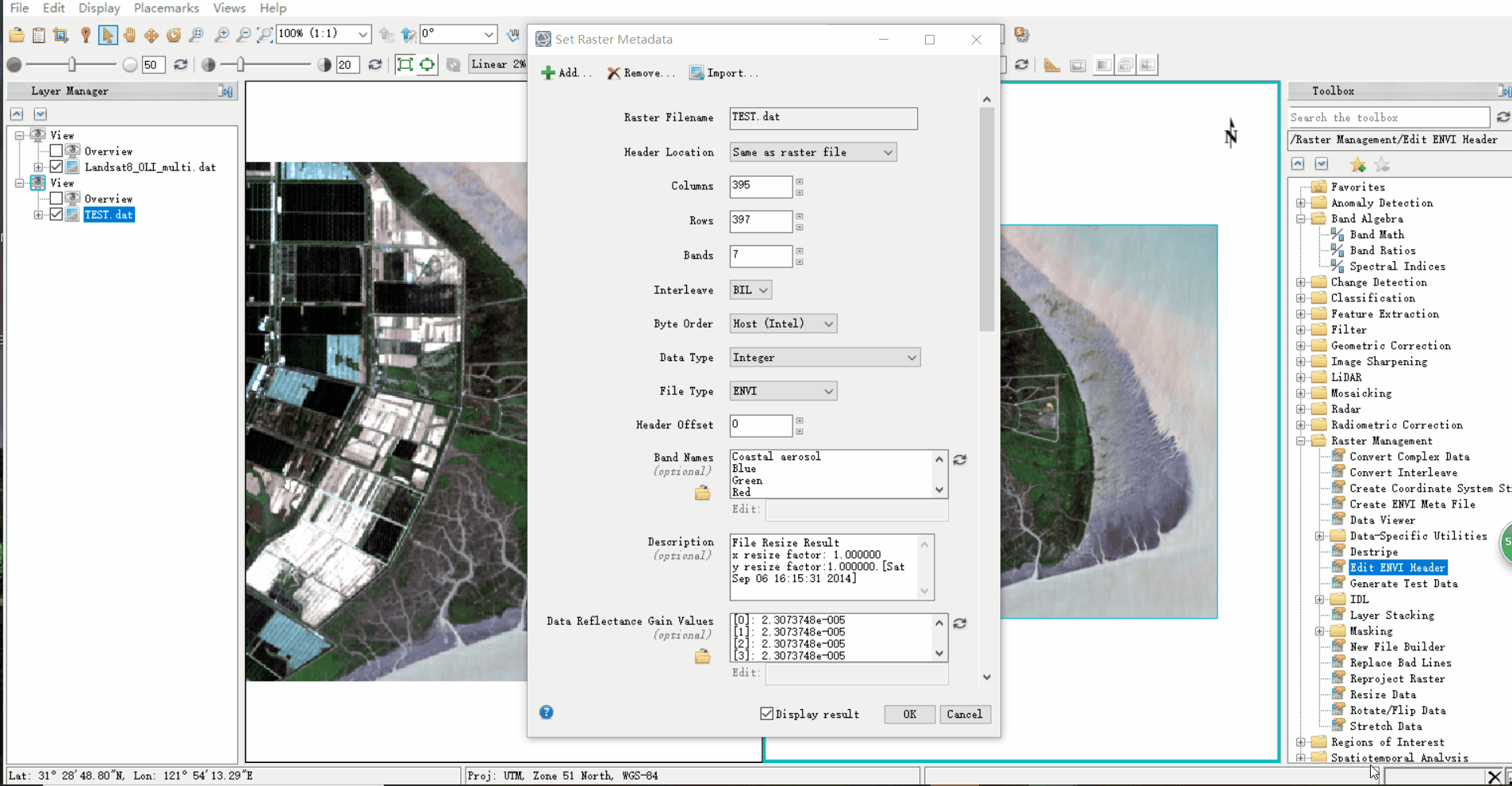Open the Header Location dropdown
The image size is (1512, 786).
point(813,152)
